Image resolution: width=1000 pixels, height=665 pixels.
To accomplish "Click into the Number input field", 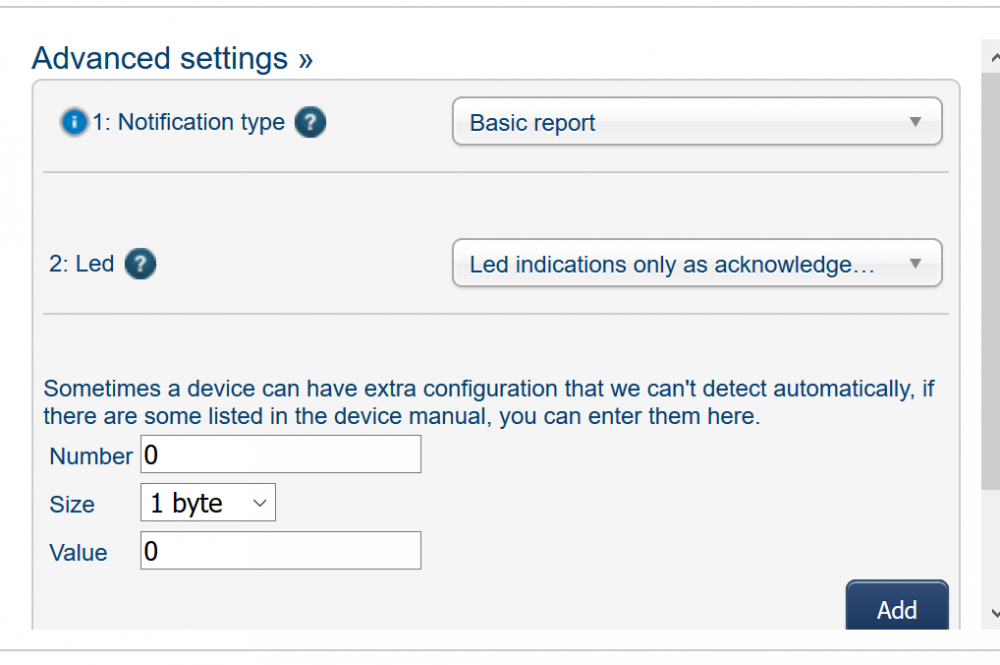I will tap(280, 455).
